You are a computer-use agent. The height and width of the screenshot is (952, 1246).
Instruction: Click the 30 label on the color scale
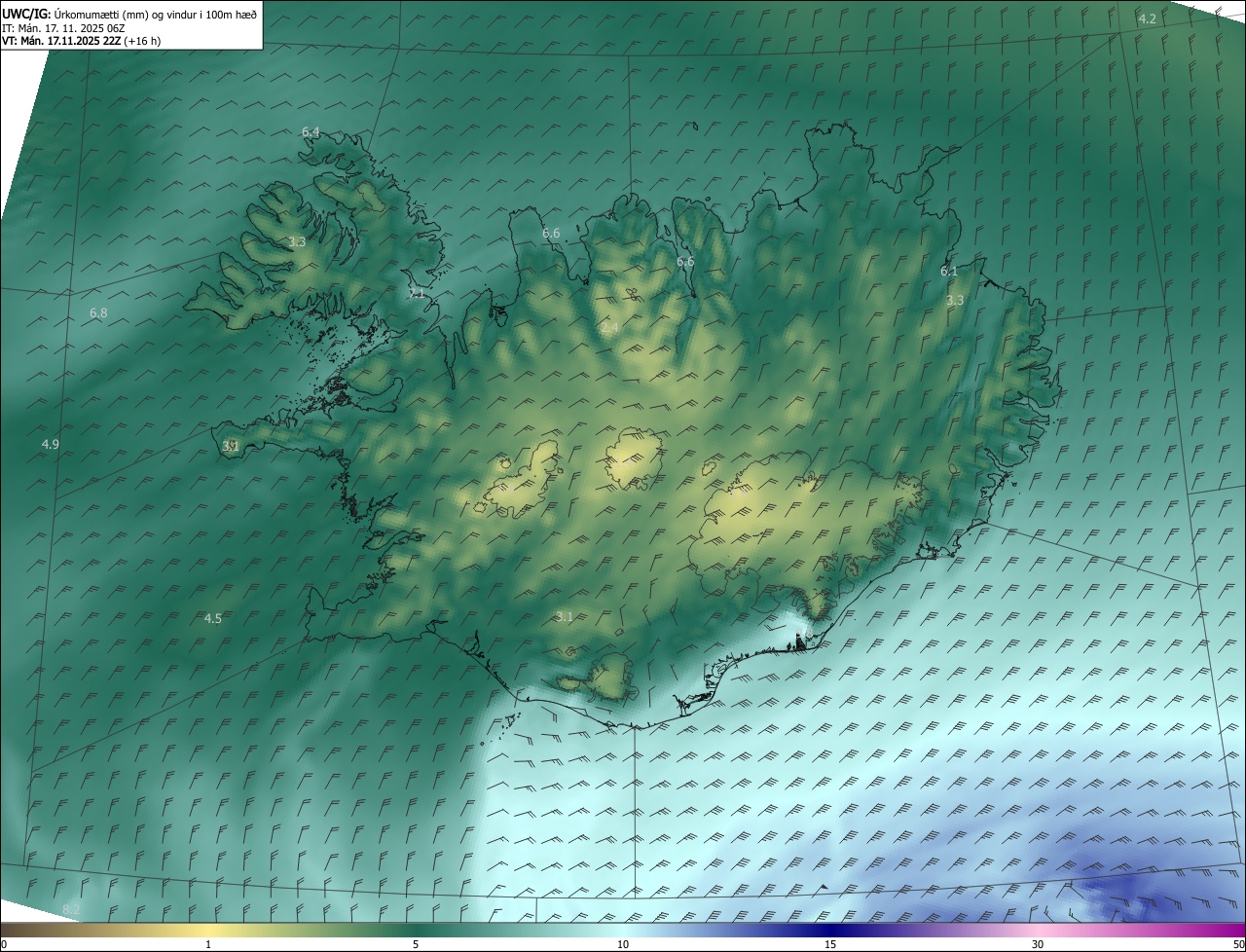point(1038,944)
